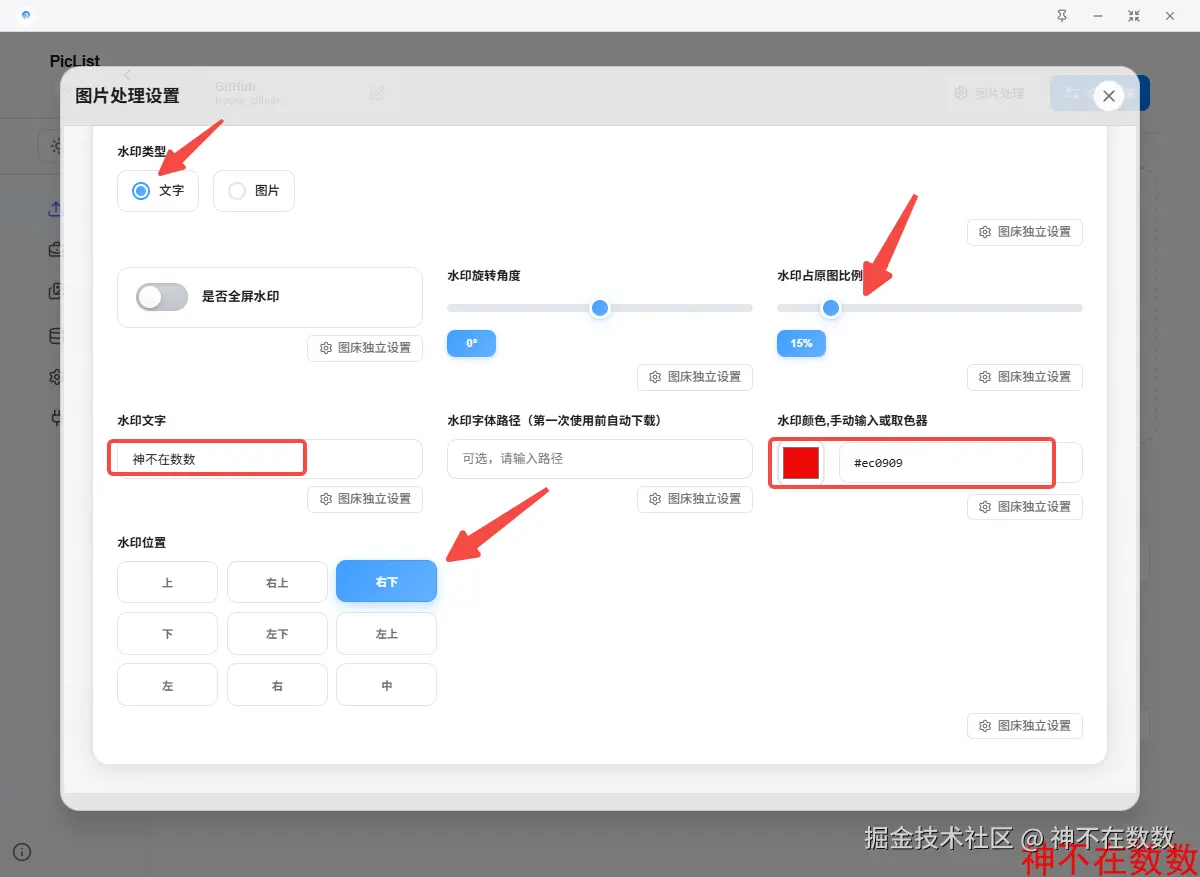Open 图床独立设置 for 水印占原图比例
The width and height of the screenshot is (1200, 877).
click(1025, 377)
